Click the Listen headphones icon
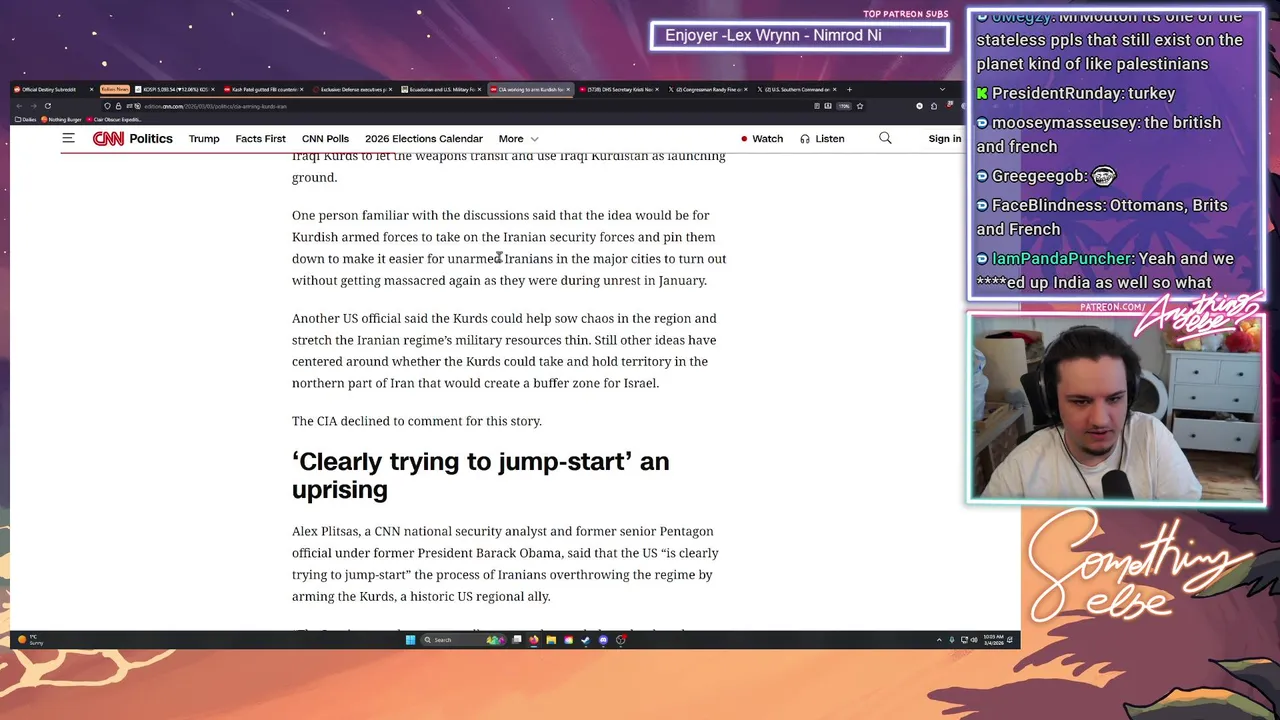 click(x=805, y=139)
